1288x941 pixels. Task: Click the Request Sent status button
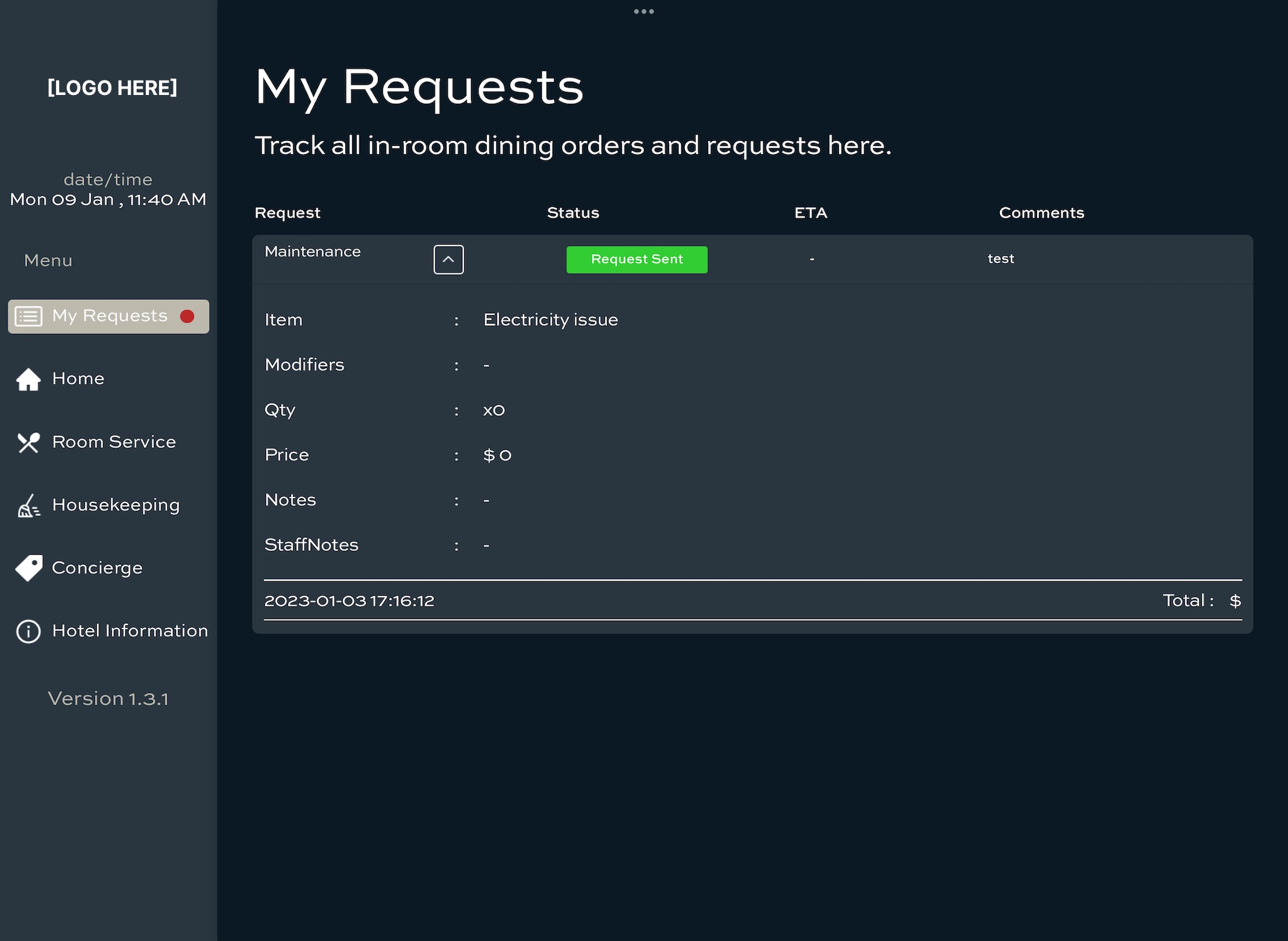click(x=637, y=259)
